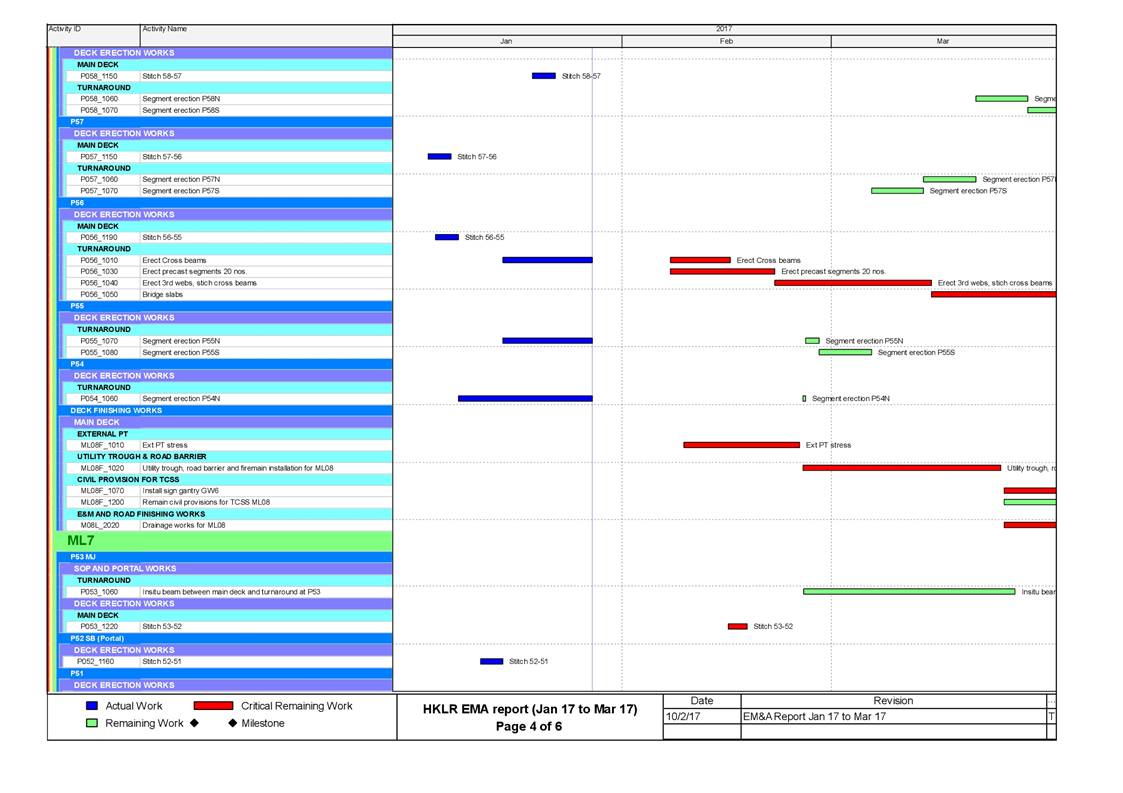1123x793 pixels.
Task: Select the green Segment erection P55S bar
Action: coord(845,352)
